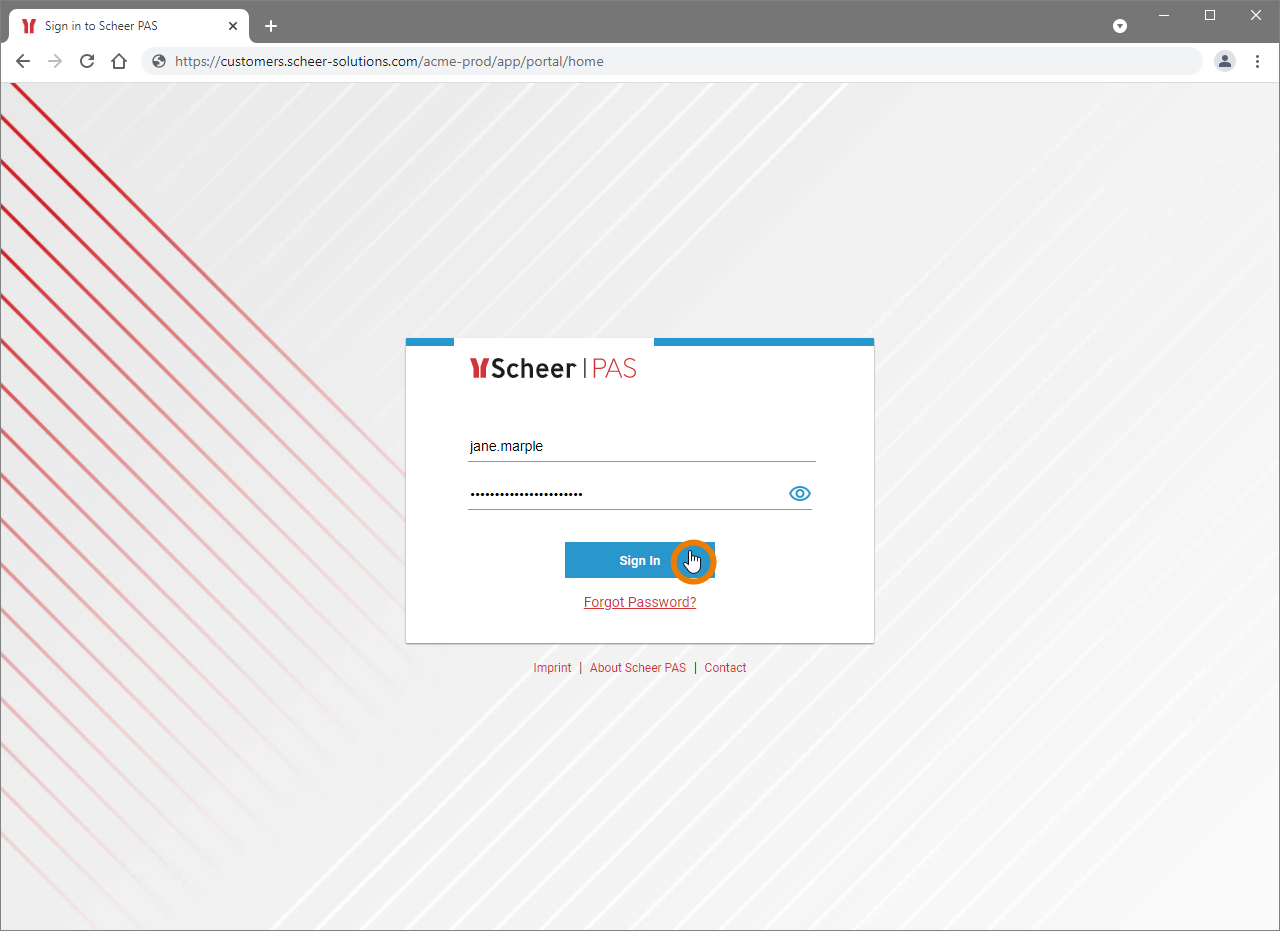
Task: Click the Contact link
Action: click(x=725, y=667)
